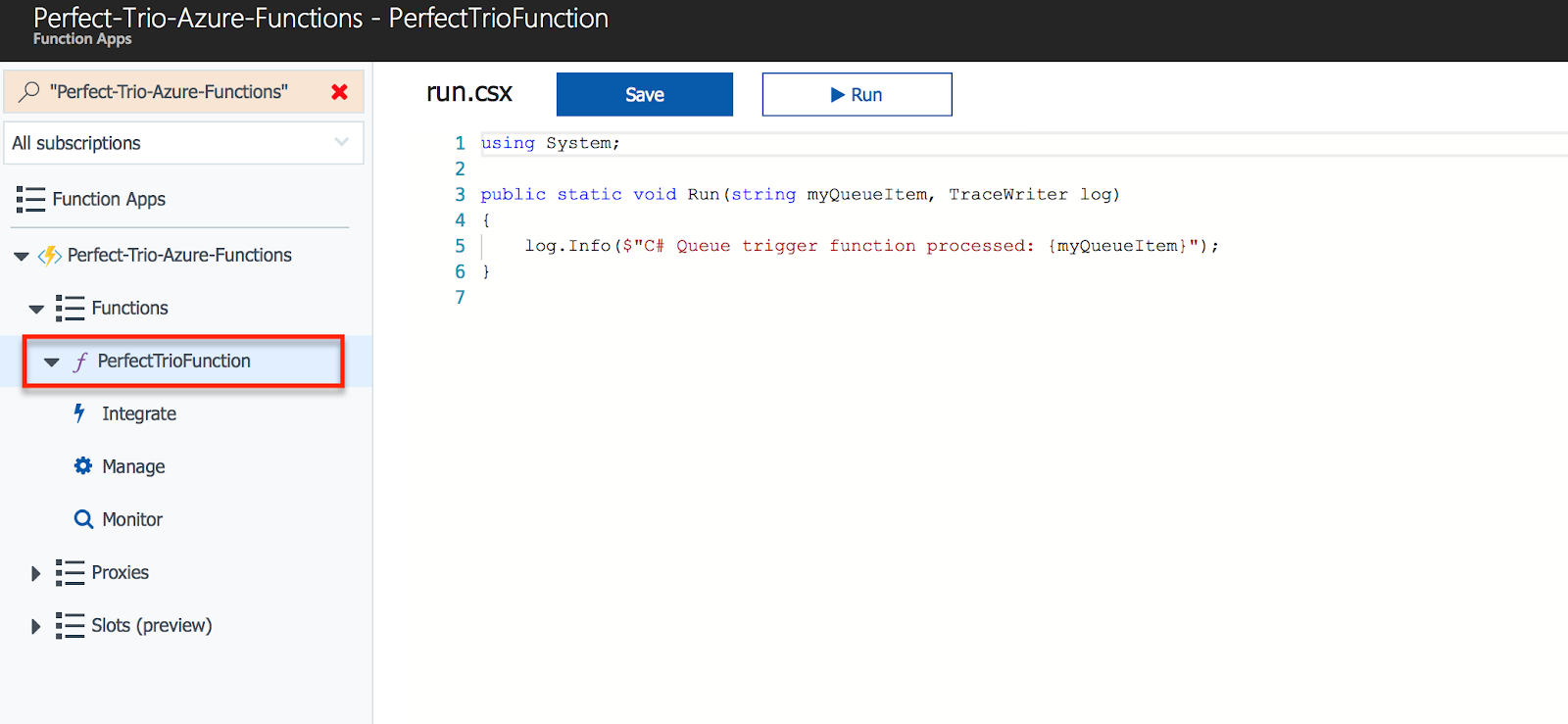This screenshot has height=724, width=1568.
Task: Click the Manage gear icon
Action: point(83,466)
